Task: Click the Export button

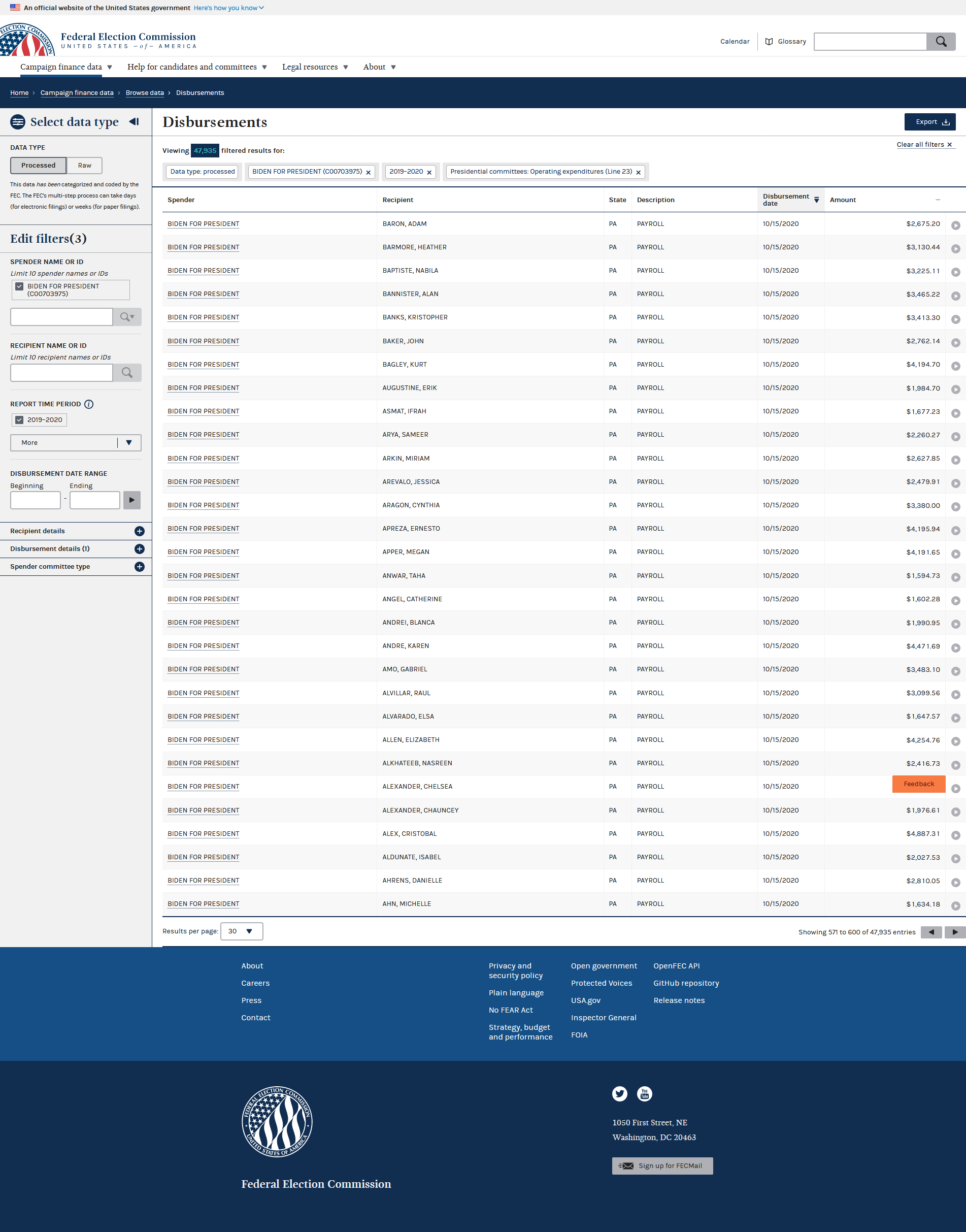Action: click(930, 121)
